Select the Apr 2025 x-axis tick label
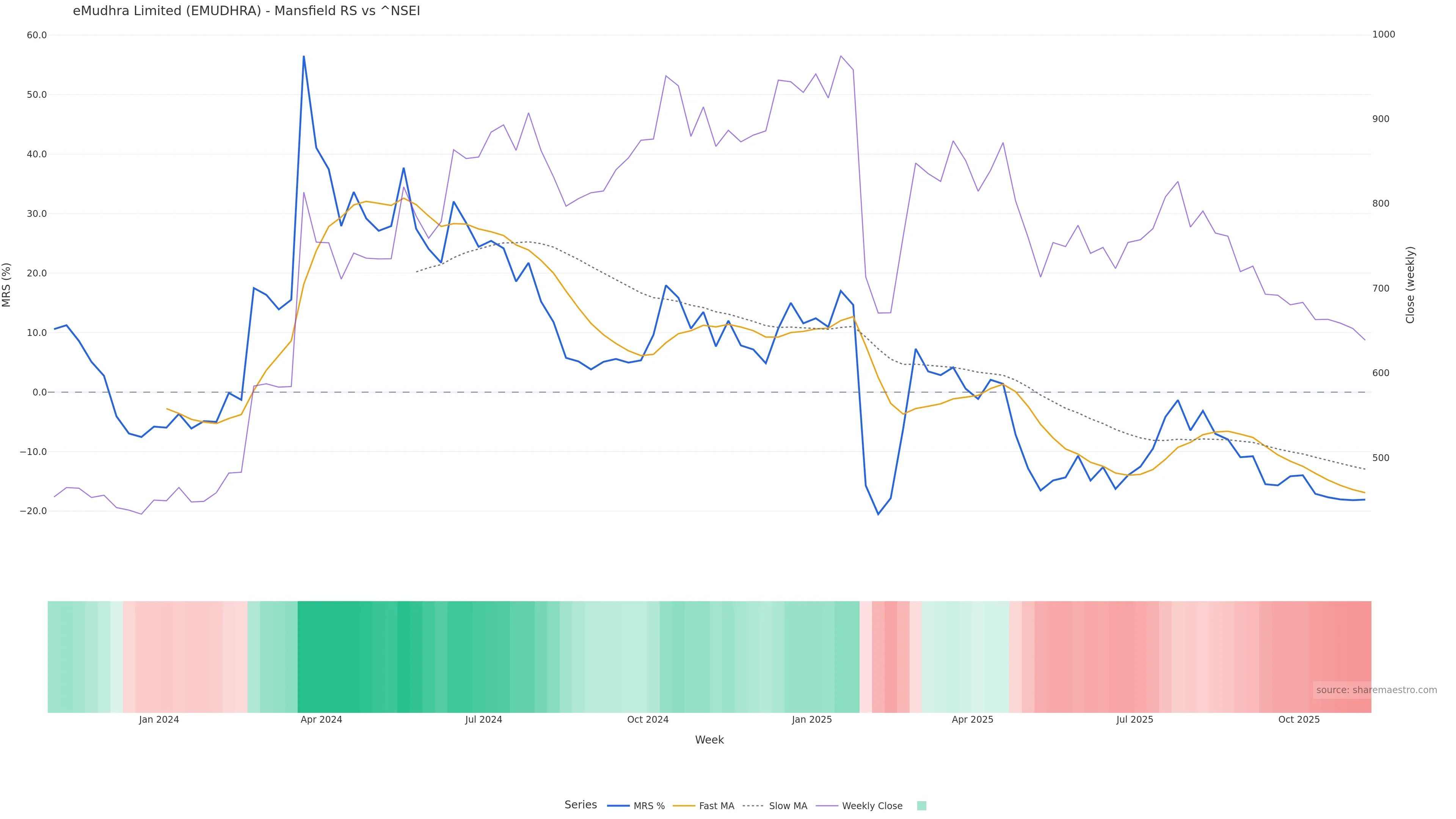Screen dimensions: 1456x819 coord(972,720)
